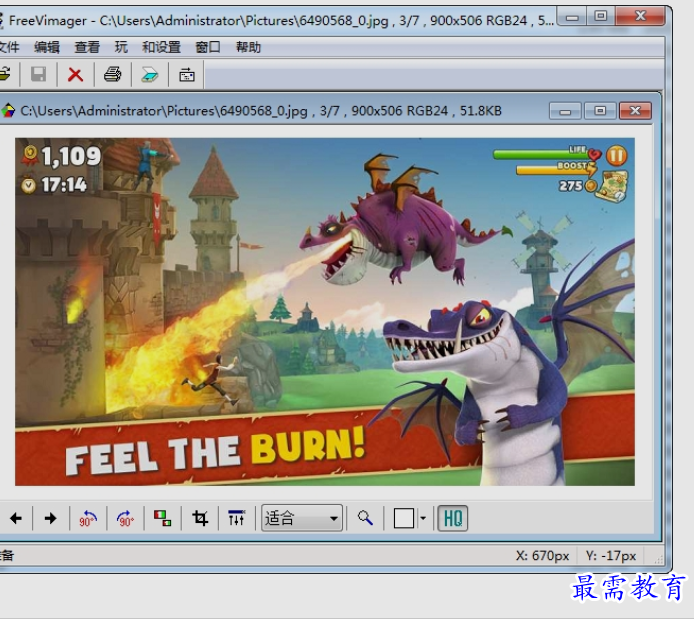694x619 pixels.
Task: Click the white background color swatch
Action: pos(404,518)
